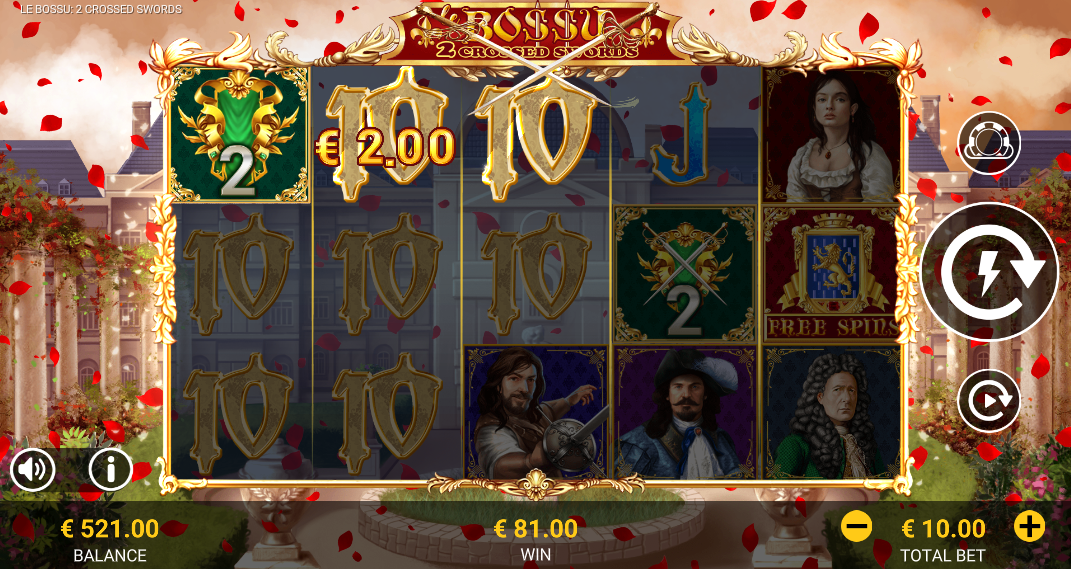This screenshot has height=569, width=1071.
Task: Increase total bet with plus button
Action: pos(1029,527)
